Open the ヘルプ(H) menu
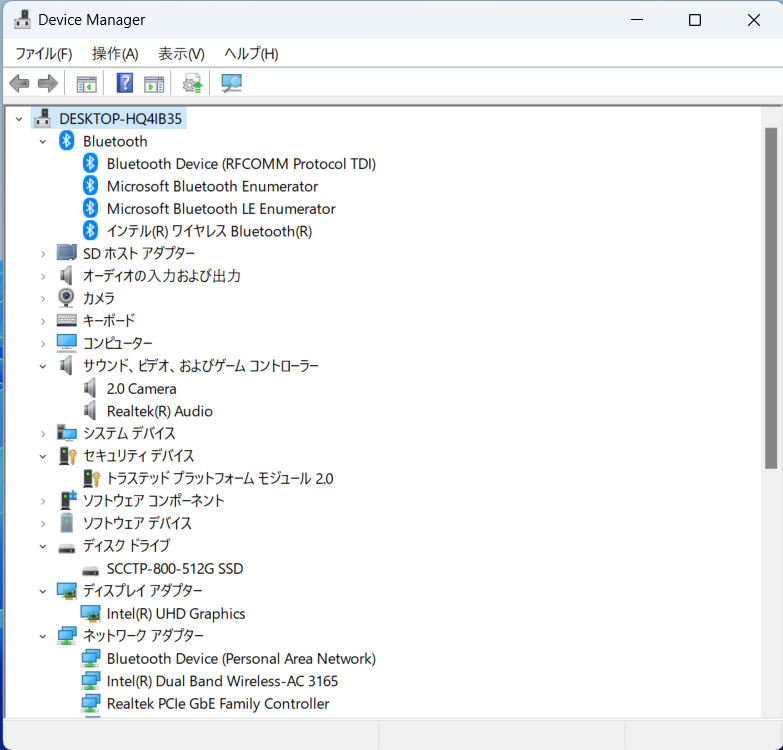 coord(251,53)
